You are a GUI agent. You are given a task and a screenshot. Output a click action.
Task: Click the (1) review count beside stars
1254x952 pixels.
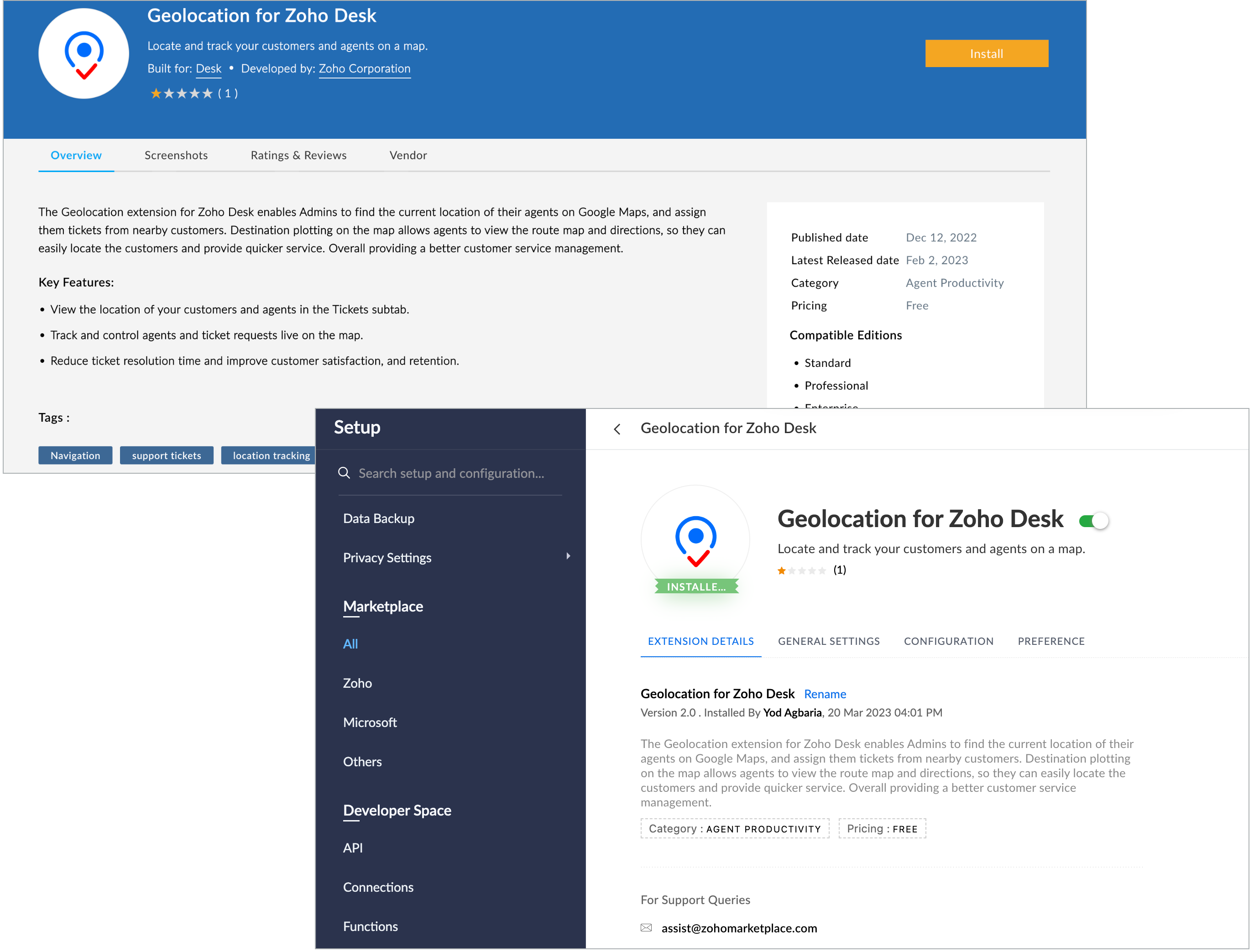point(839,570)
